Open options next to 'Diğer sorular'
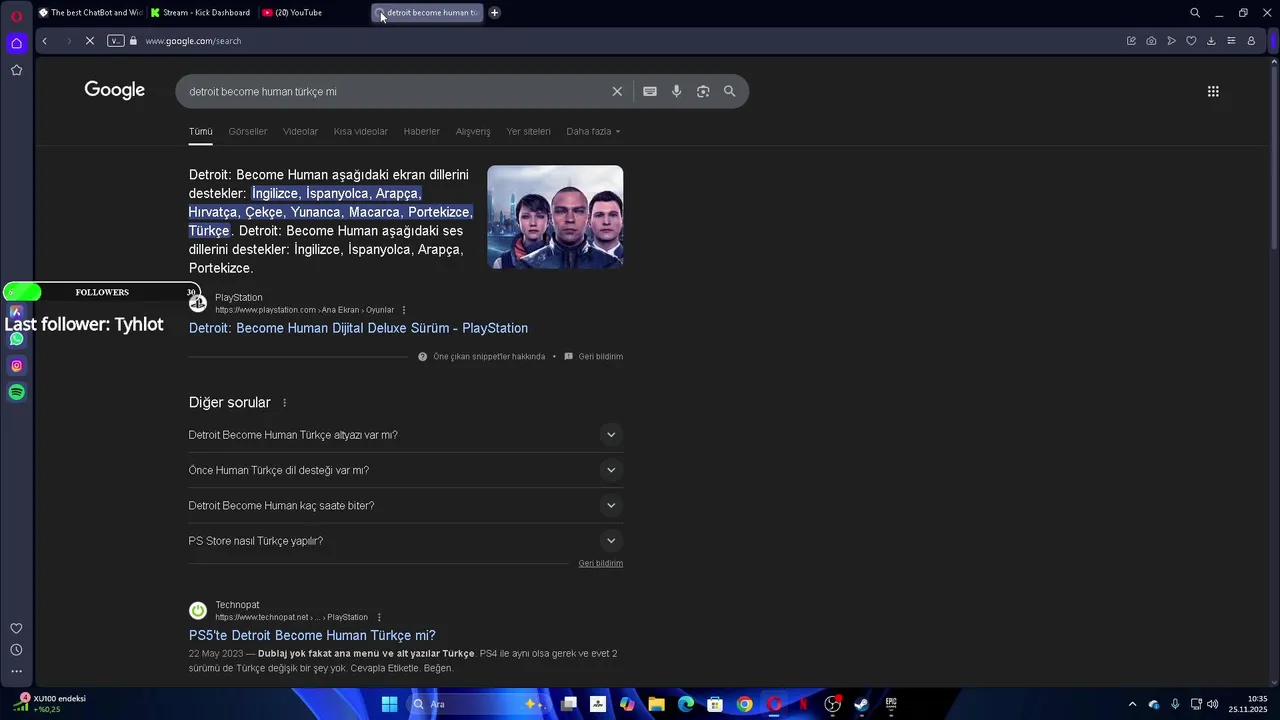Image resolution: width=1280 pixels, height=720 pixels. [284, 403]
